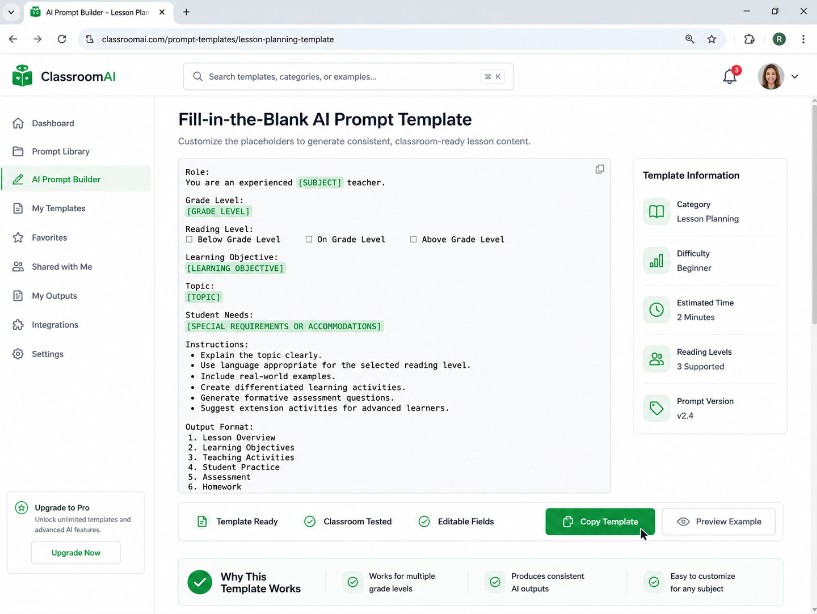Check On Grade Level checkbox
This screenshot has height=614, width=817.
click(309, 239)
